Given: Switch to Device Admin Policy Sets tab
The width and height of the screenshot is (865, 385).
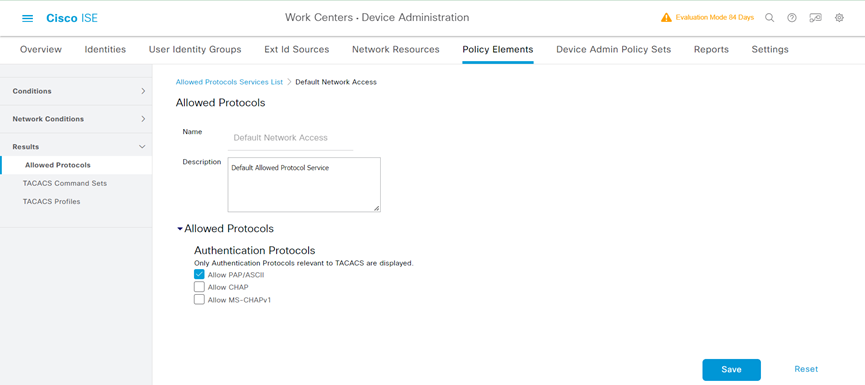Looking at the screenshot, I should (613, 50).
